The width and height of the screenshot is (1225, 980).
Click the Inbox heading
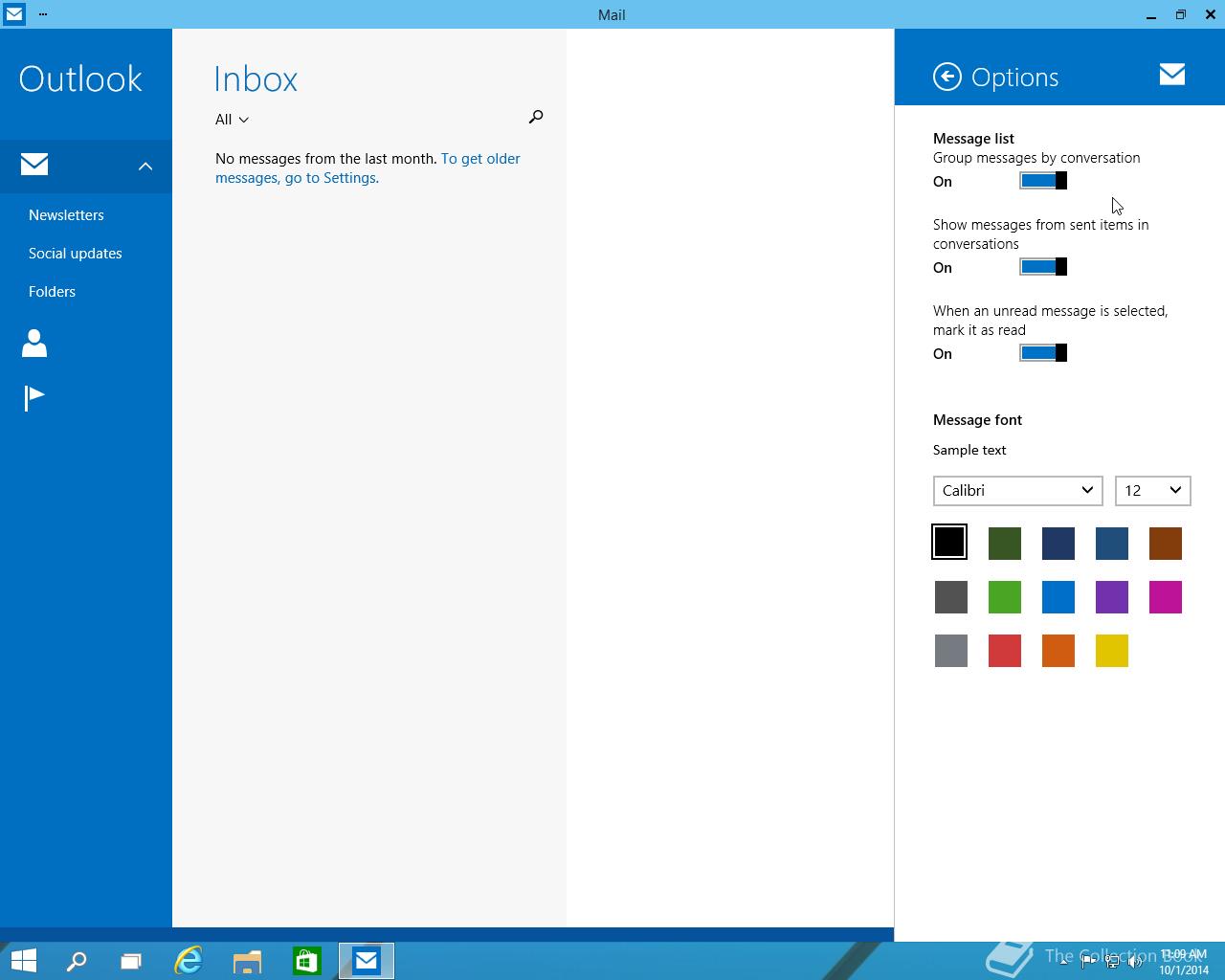coord(256,78)
